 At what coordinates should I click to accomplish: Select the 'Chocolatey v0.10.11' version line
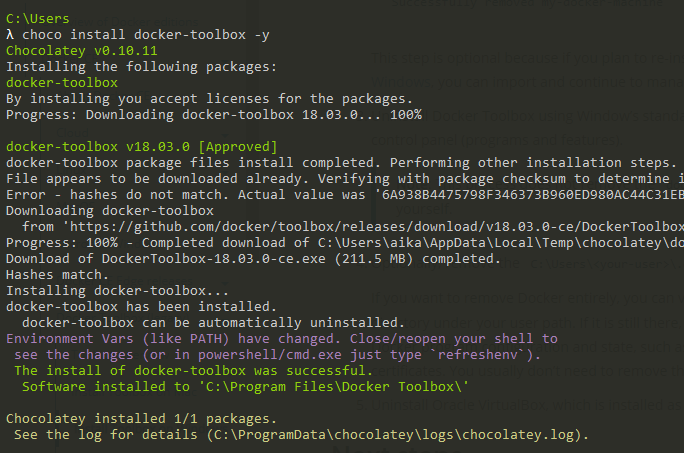click(82, 51)
